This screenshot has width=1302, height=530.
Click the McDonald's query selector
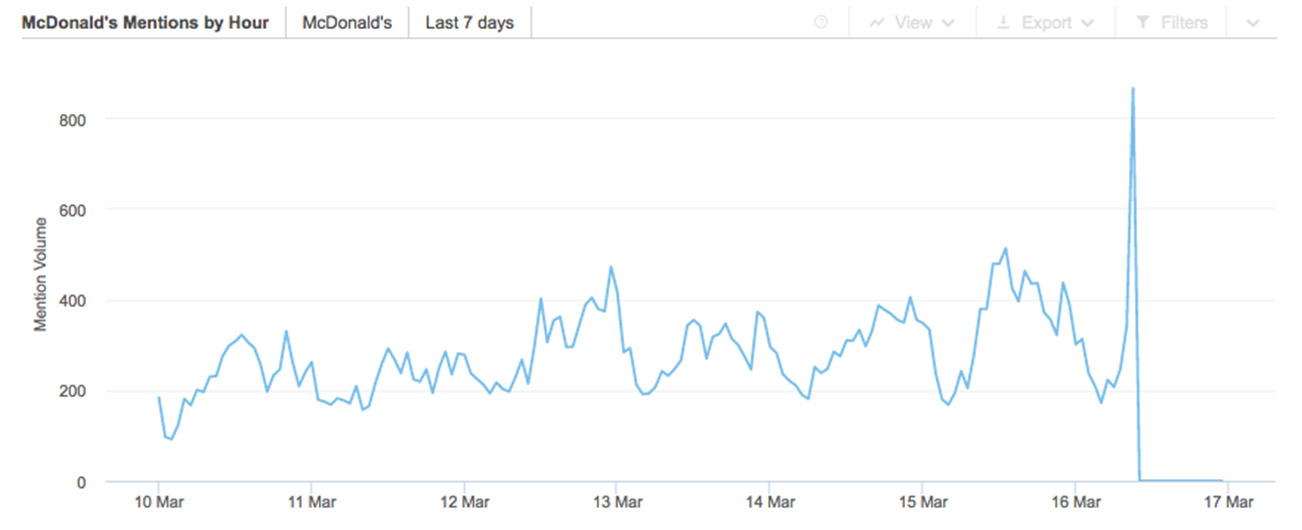(347, 22)
